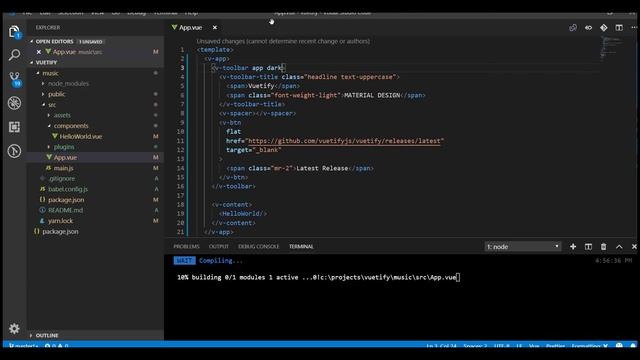640x360 pixels.
Task: Open the Explorer view in the activity bar
Action: pos(14,32)
